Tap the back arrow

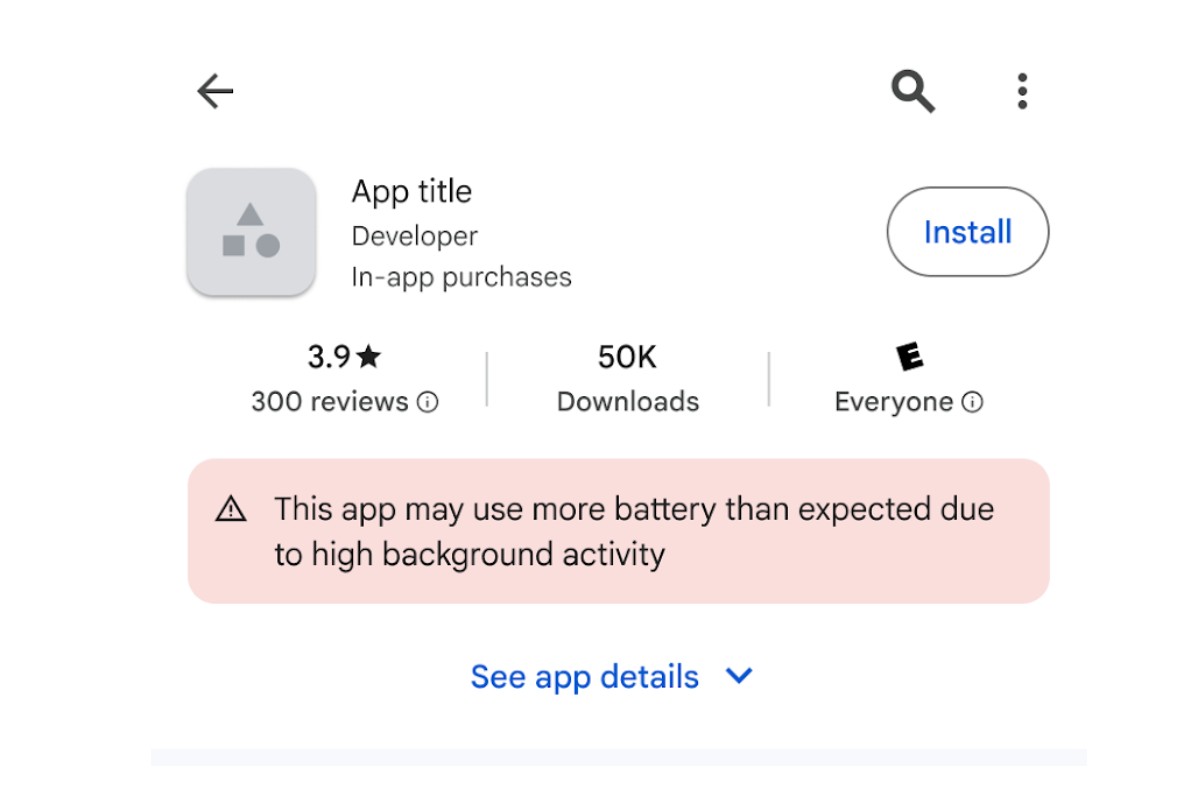[x=215, y=92]
